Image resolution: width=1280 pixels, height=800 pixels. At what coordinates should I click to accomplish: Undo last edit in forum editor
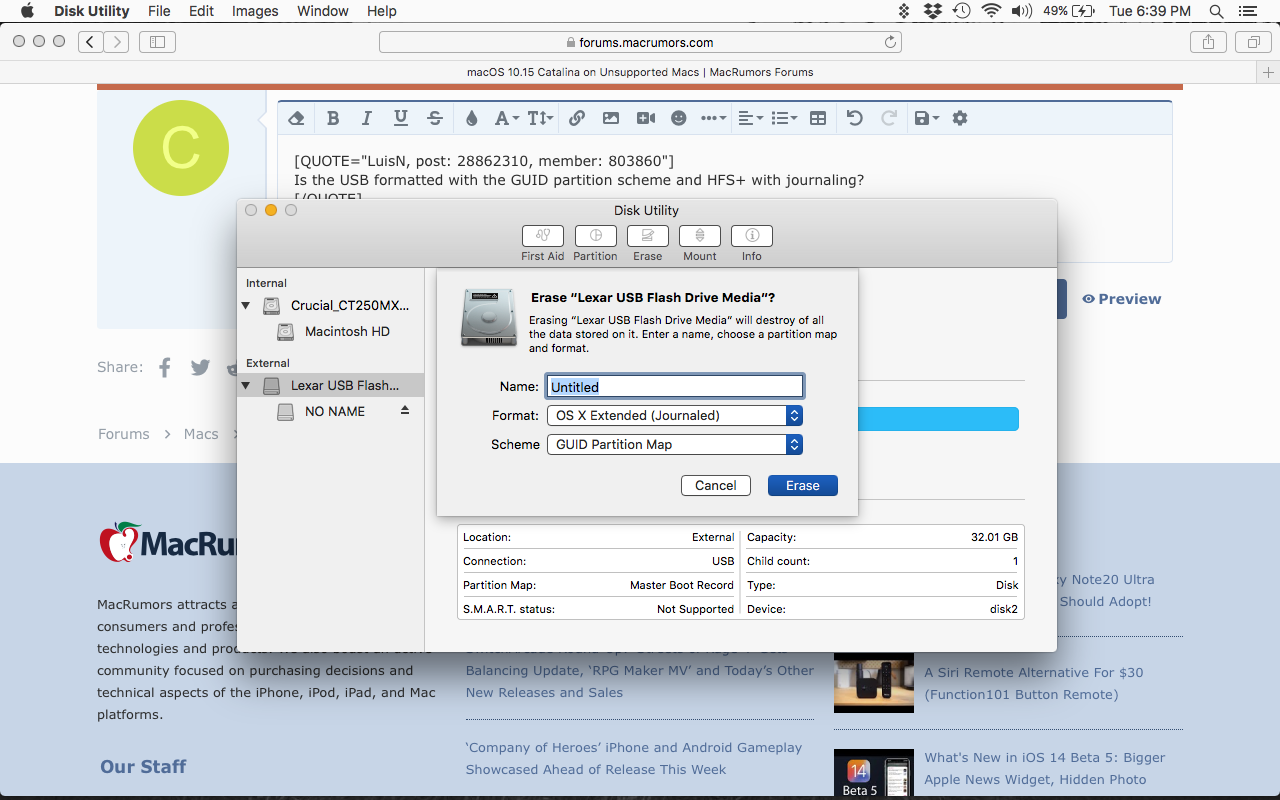click(854, 118)
